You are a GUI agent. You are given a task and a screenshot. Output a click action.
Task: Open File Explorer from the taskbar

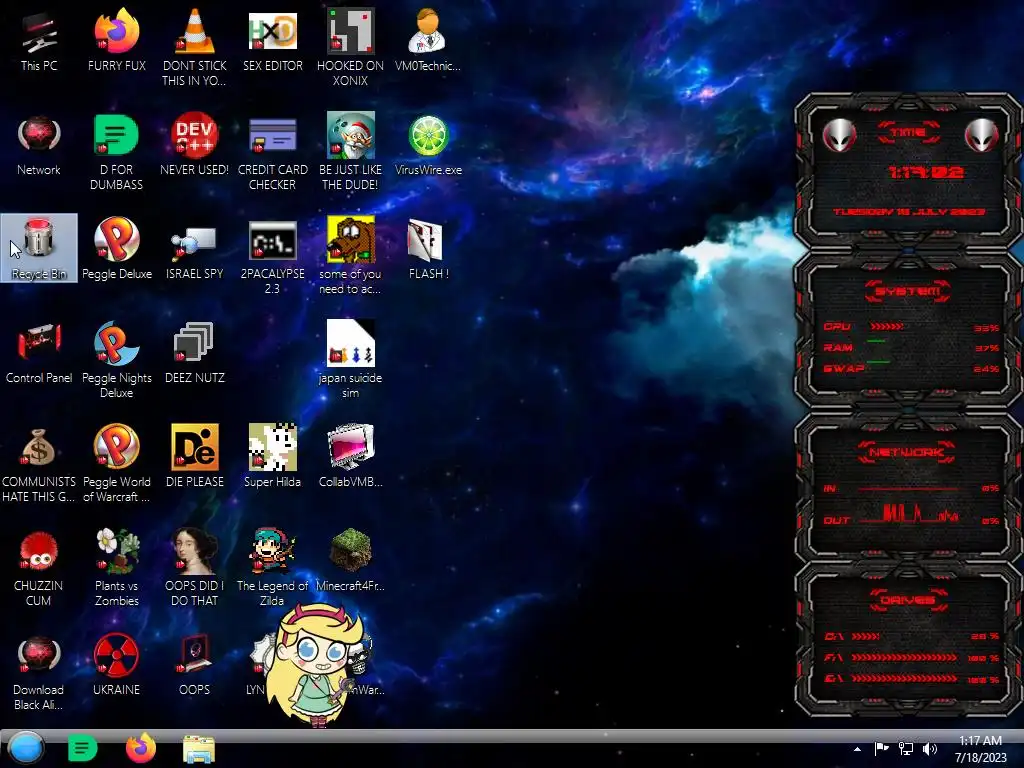pyautogui.click(x=199, y=748)
